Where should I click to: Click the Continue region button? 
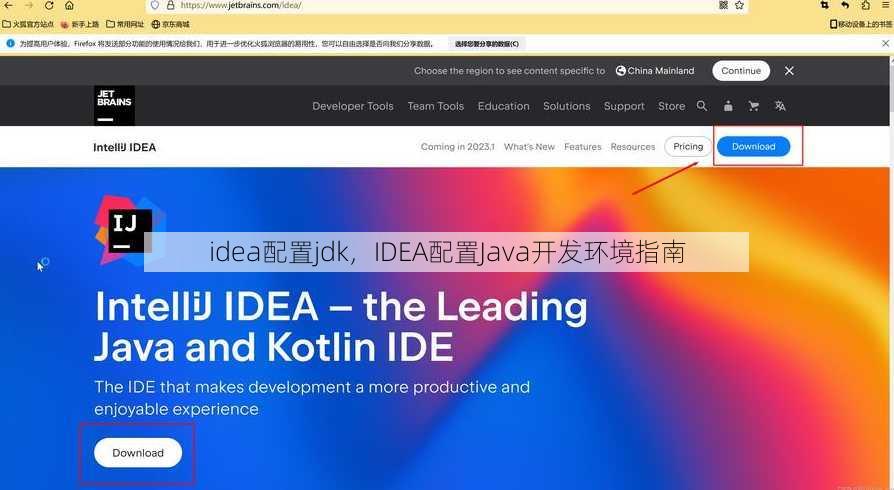pos(741,71)
